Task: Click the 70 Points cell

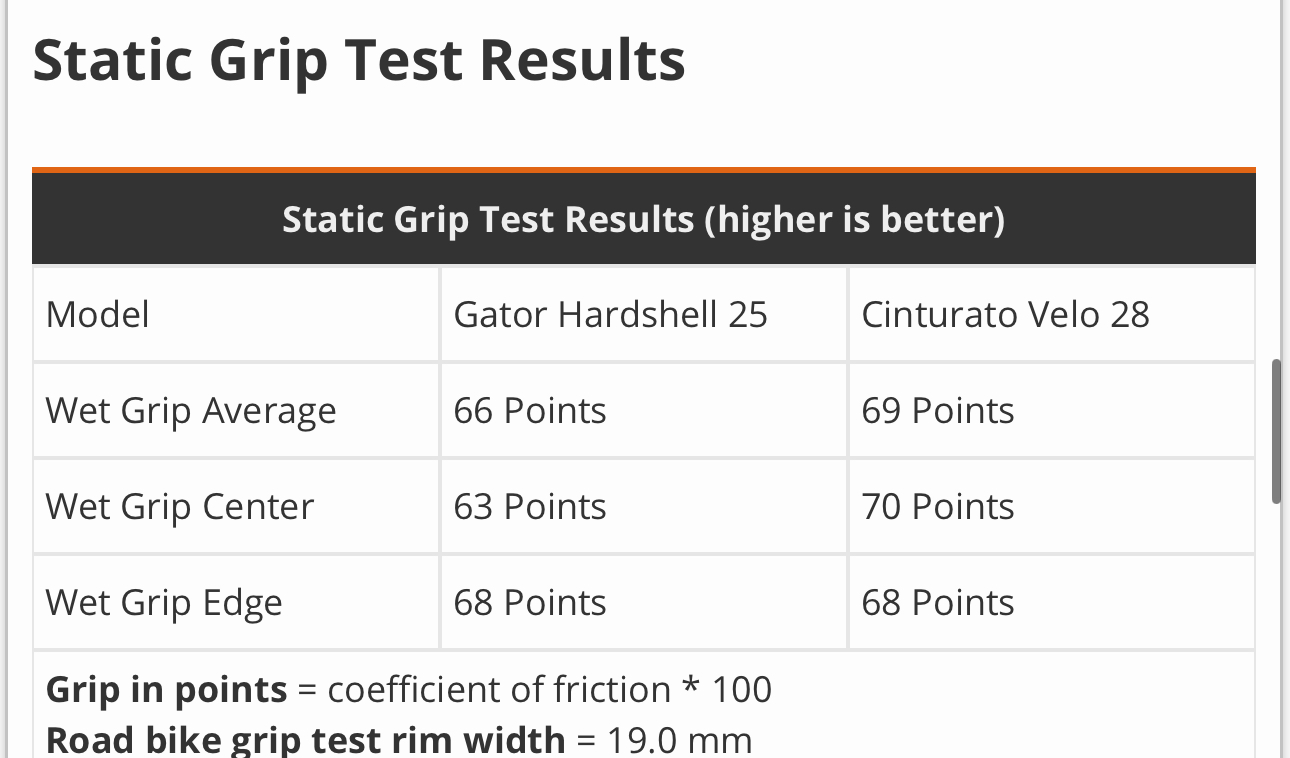Action: [x=938, y=507]
